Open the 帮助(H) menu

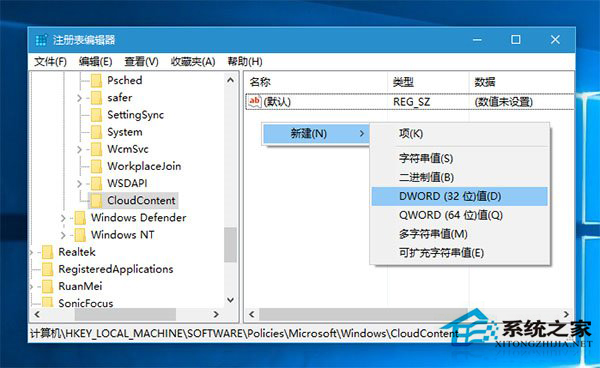tap(245, 62)
